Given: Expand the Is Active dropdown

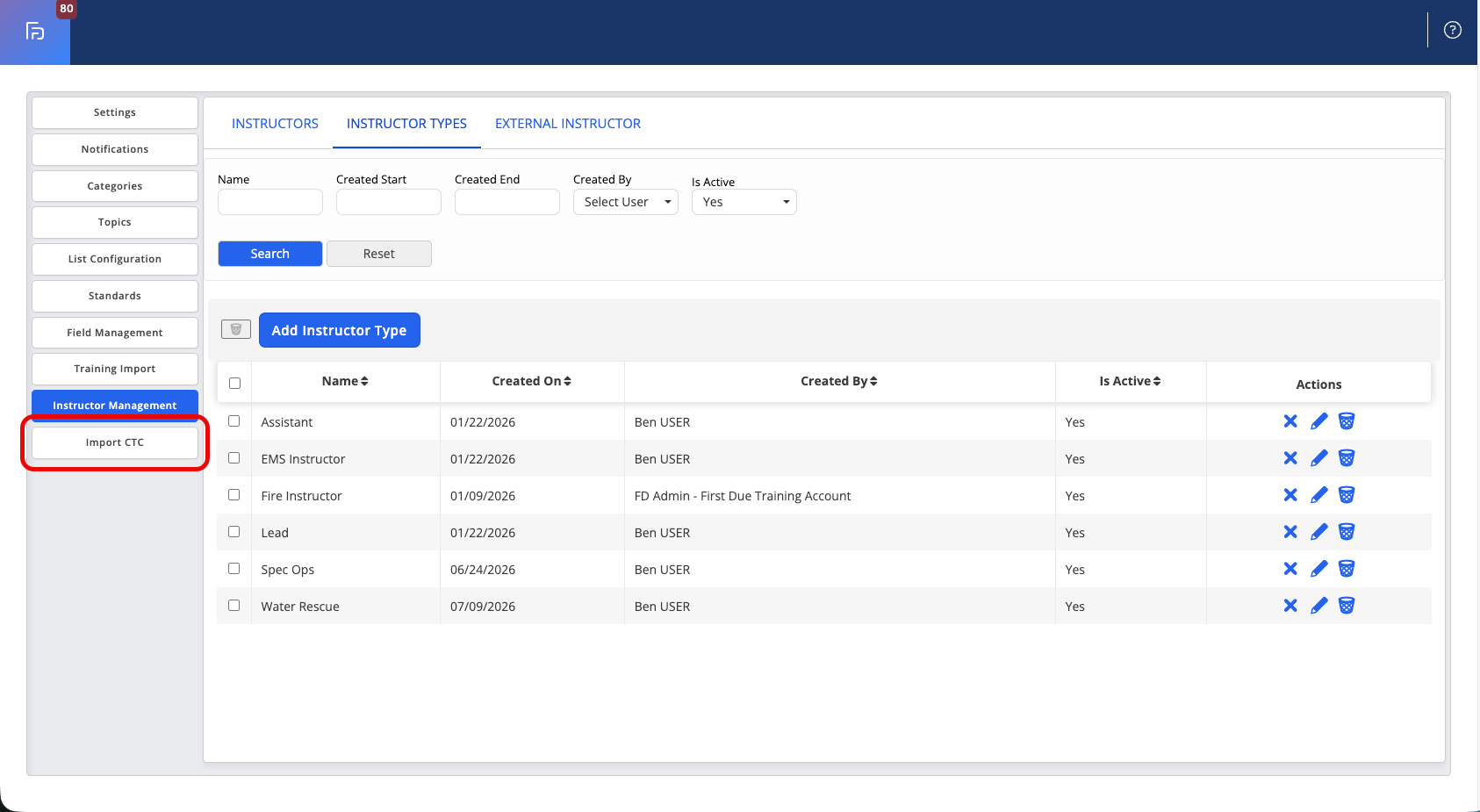Looking at the screenshot, I should (744, 202).
